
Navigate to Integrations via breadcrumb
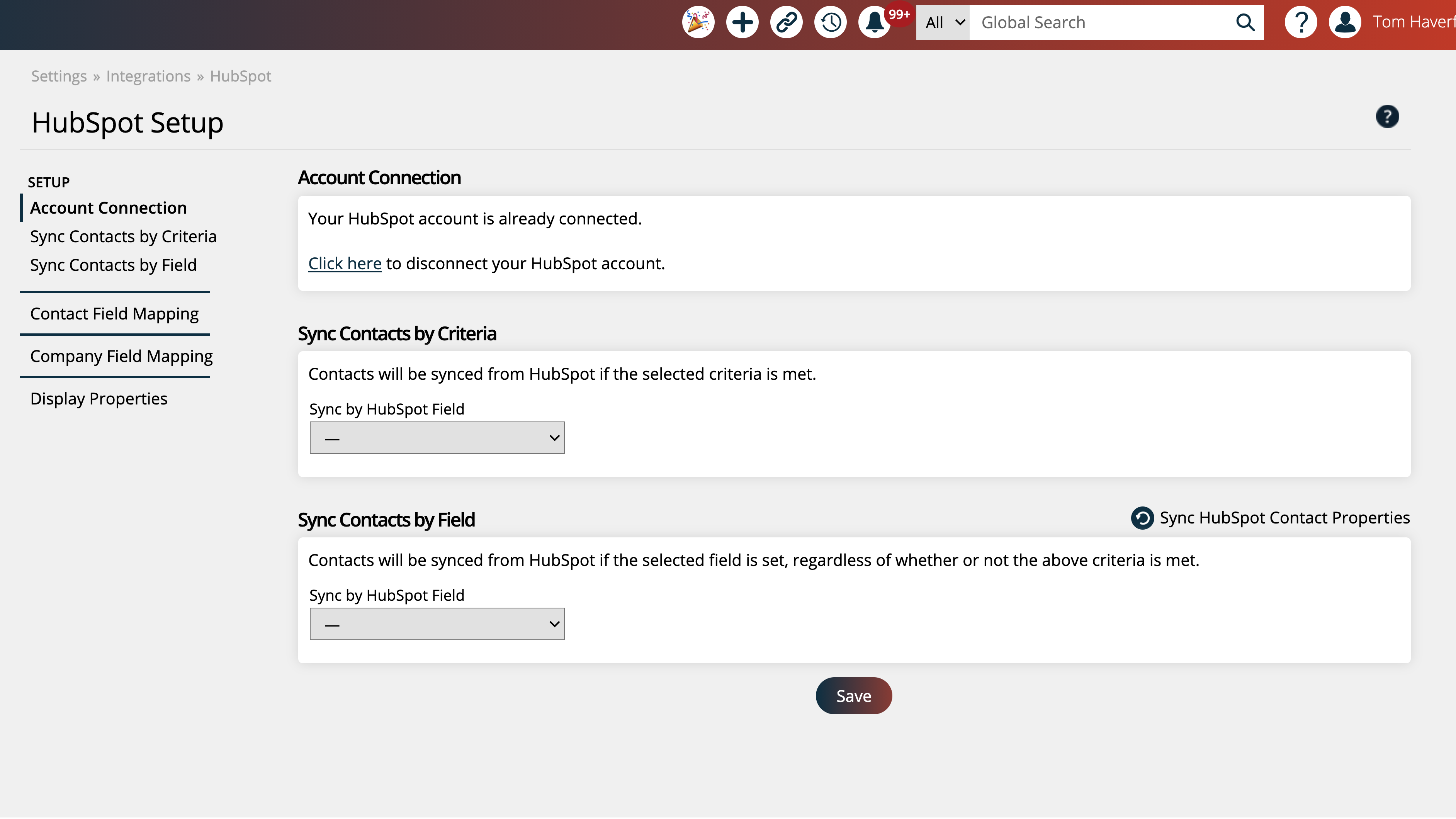[148, 76]
